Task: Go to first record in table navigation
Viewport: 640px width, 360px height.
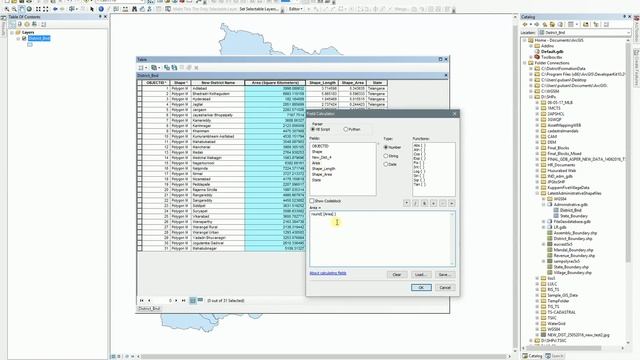Action: coord(142,300)
